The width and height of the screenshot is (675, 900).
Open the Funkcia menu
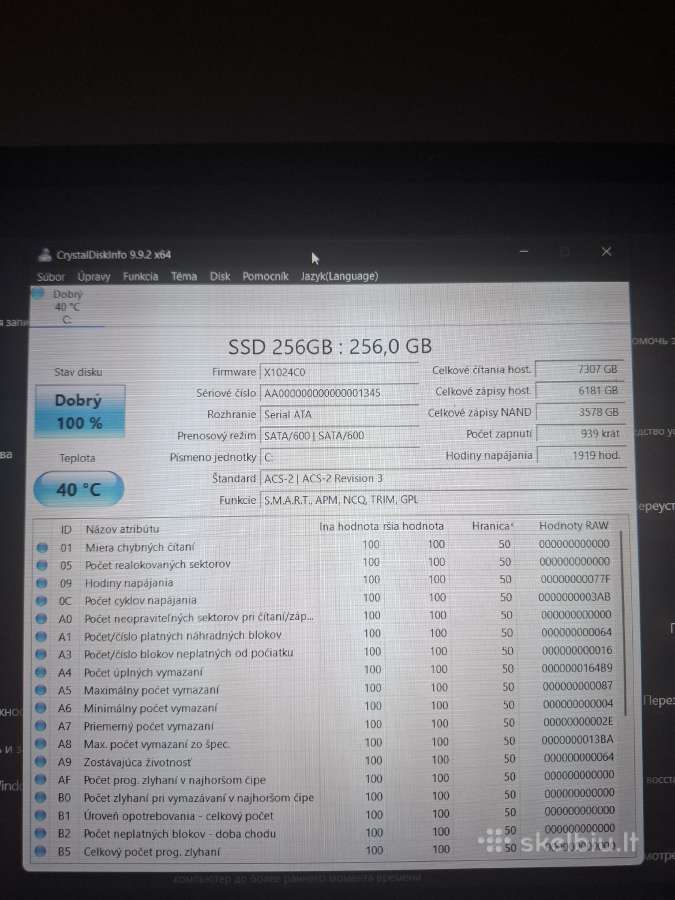(x=140, y=276)
